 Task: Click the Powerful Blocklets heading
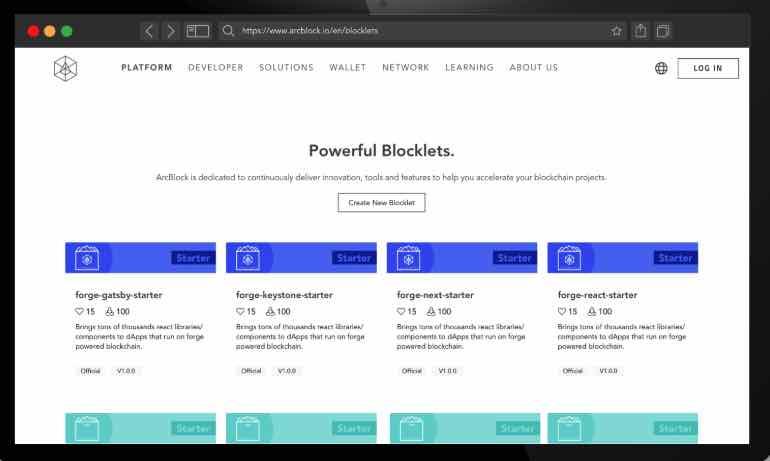pyautogui.click(x=382, y=151)
